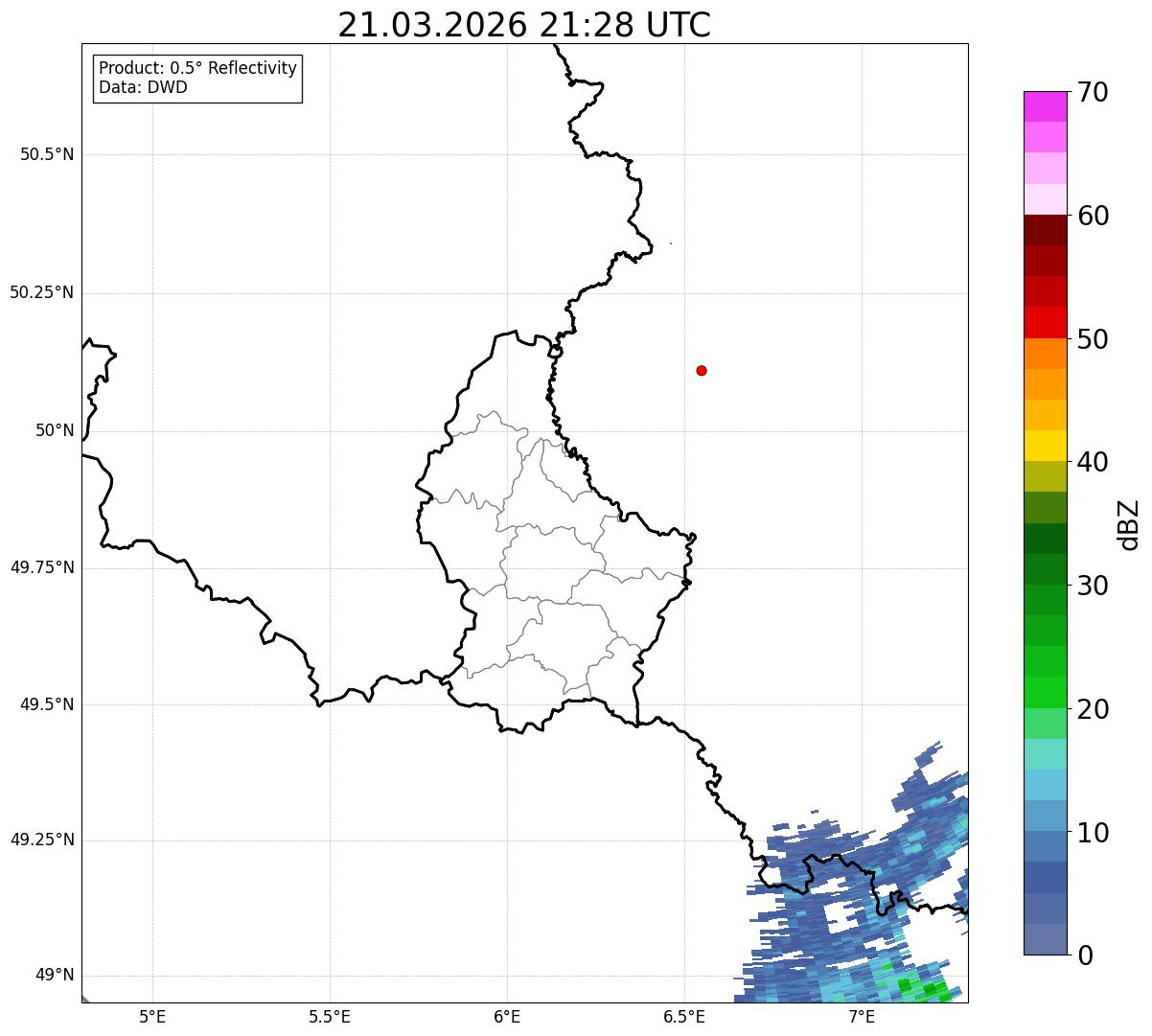Screen dimensions: 1152x1036
Task: Click the Product 0.5° Reflectivity info box
Action: pyautogui.click(x=197, y=78)
